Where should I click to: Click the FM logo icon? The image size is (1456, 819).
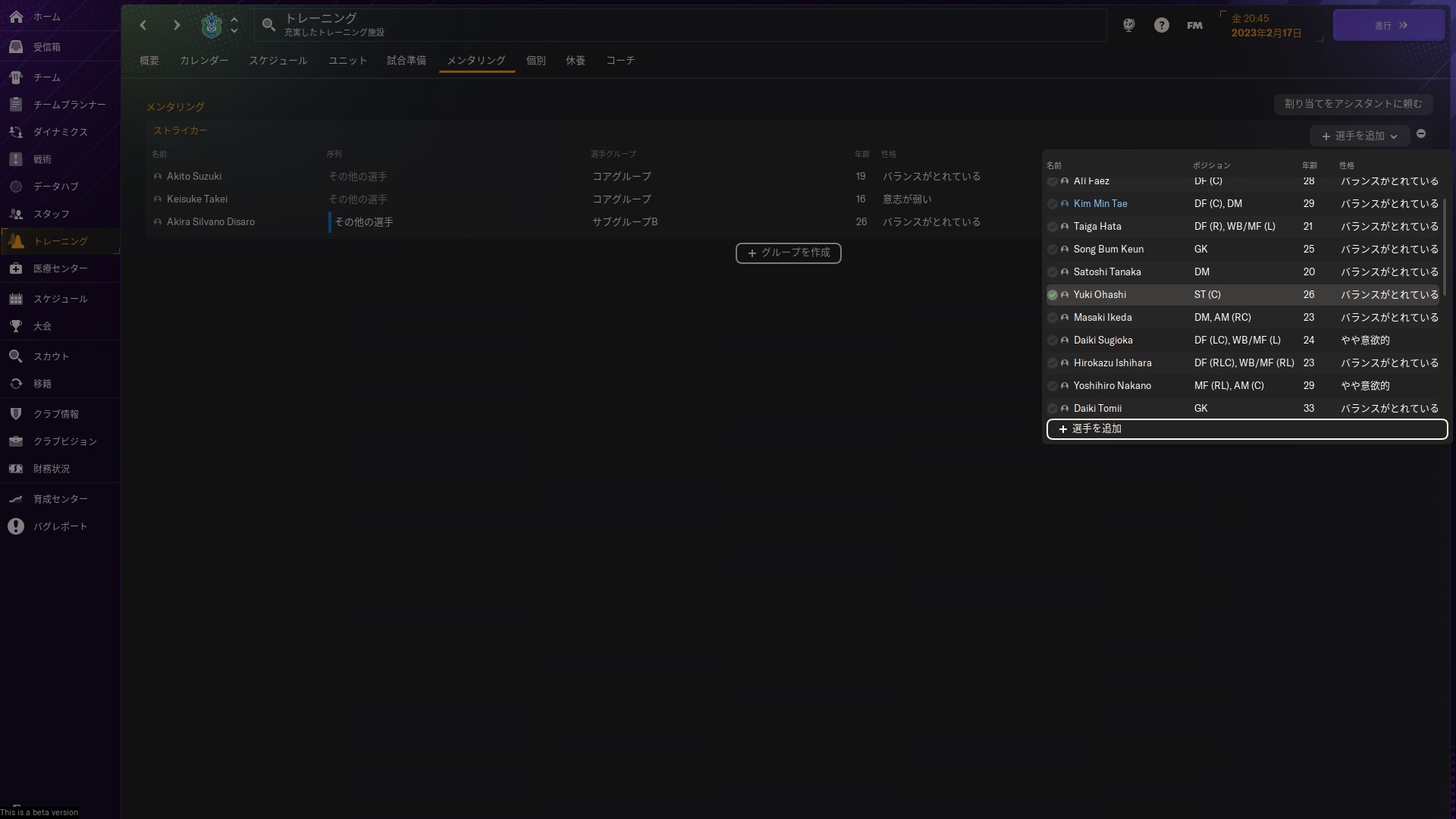tap(1194, 25)
